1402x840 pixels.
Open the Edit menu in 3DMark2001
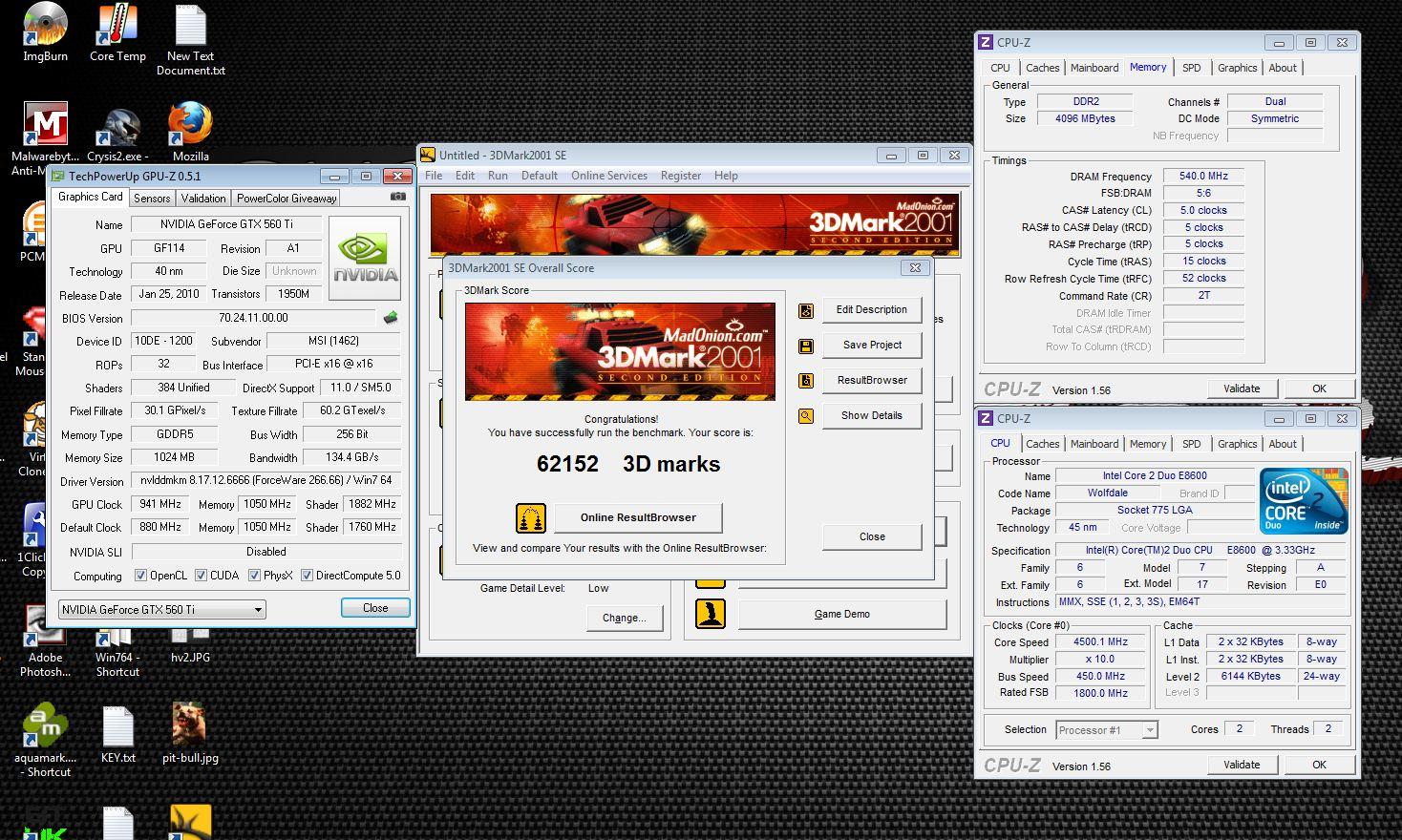pos(465,176)
